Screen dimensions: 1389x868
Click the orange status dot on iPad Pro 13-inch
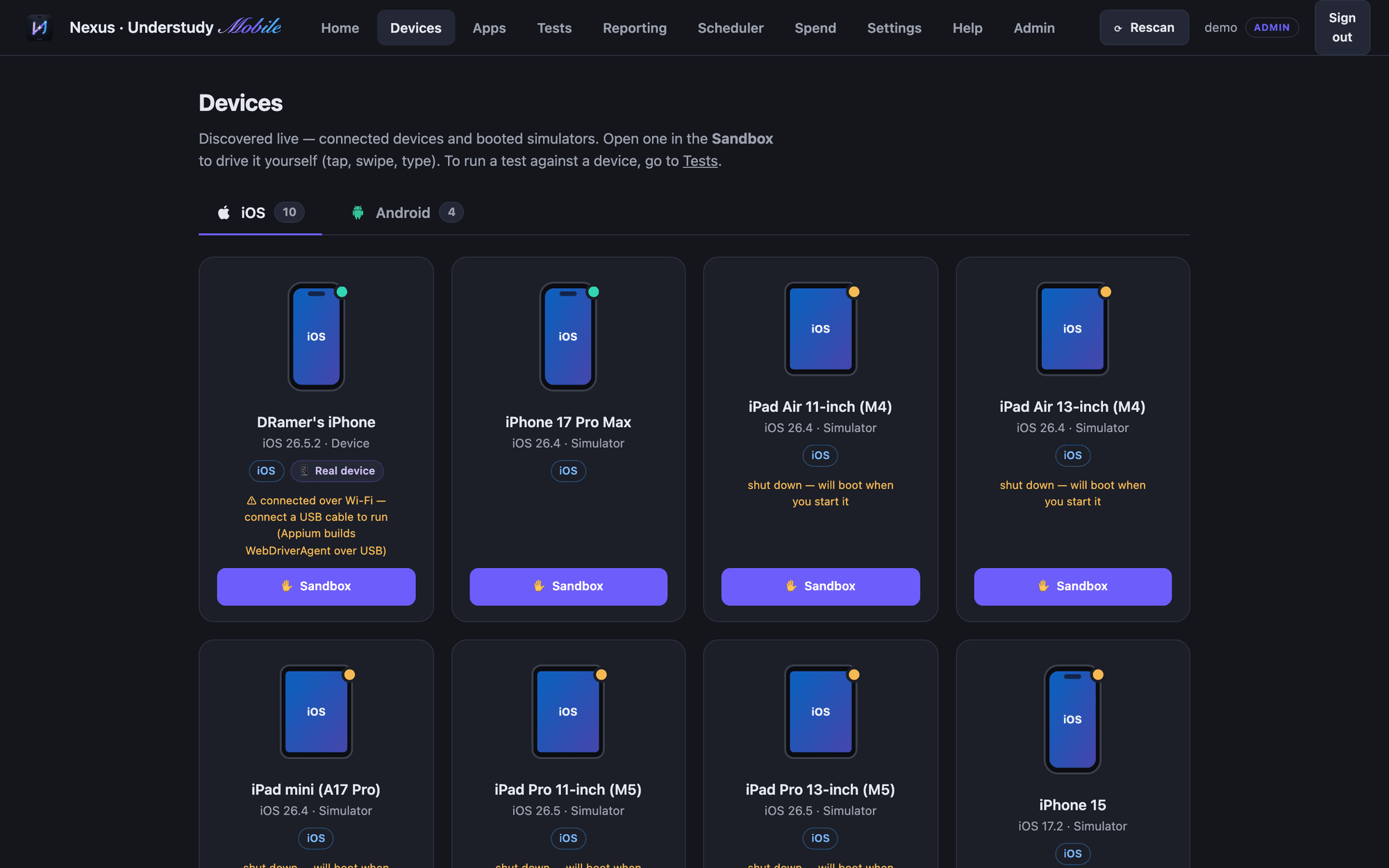point(854,674)
